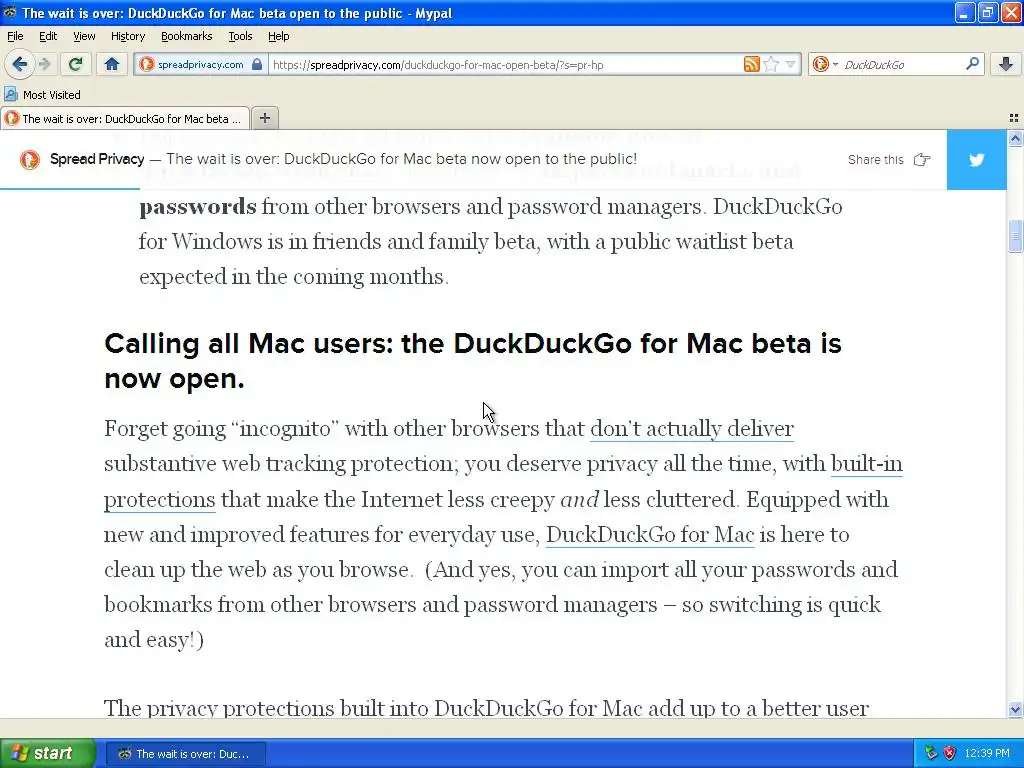Image resolution: width=1024 pixels, height=768 pixels.
Task: Click the scrollbar down arrow
Action: 1015,709
